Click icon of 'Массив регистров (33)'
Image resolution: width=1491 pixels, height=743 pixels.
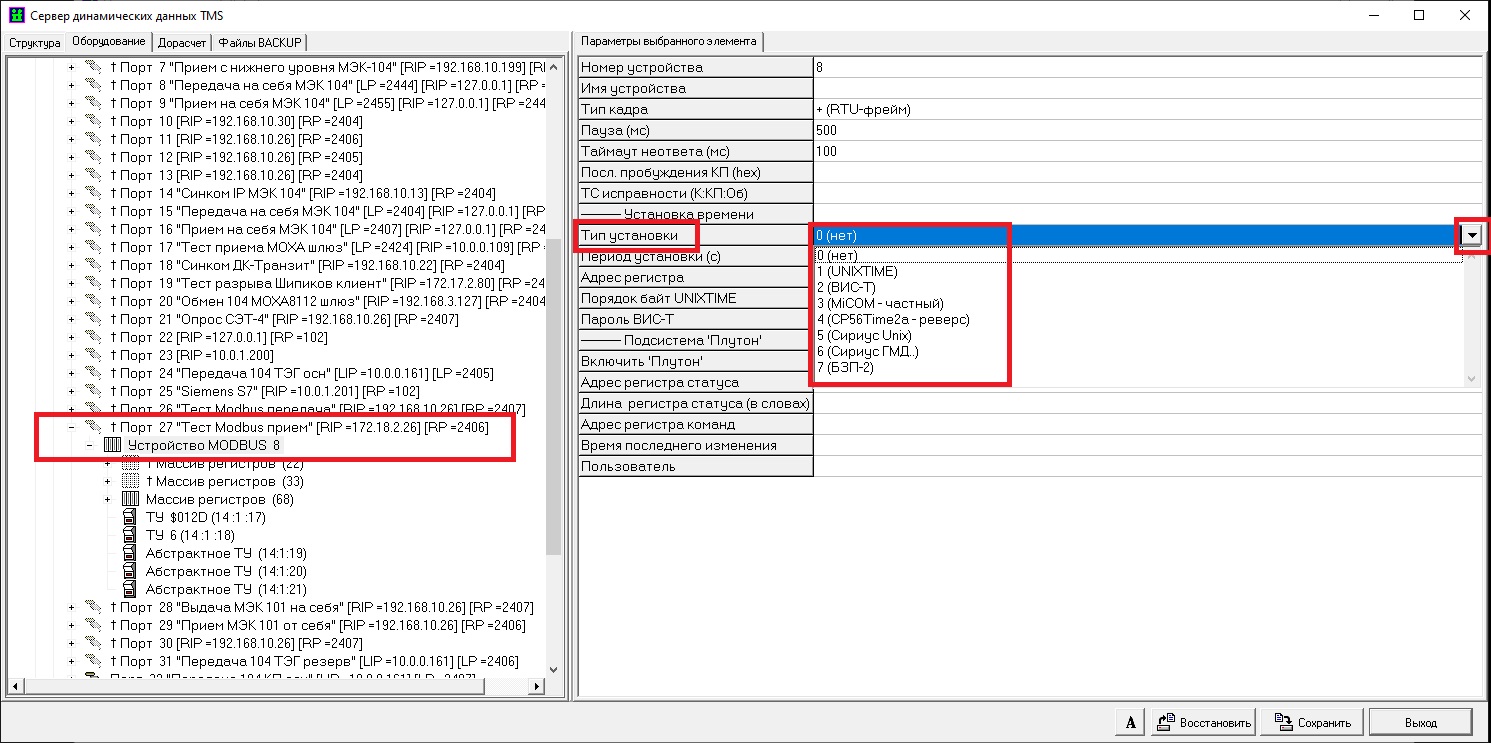[x=130, y=481]
